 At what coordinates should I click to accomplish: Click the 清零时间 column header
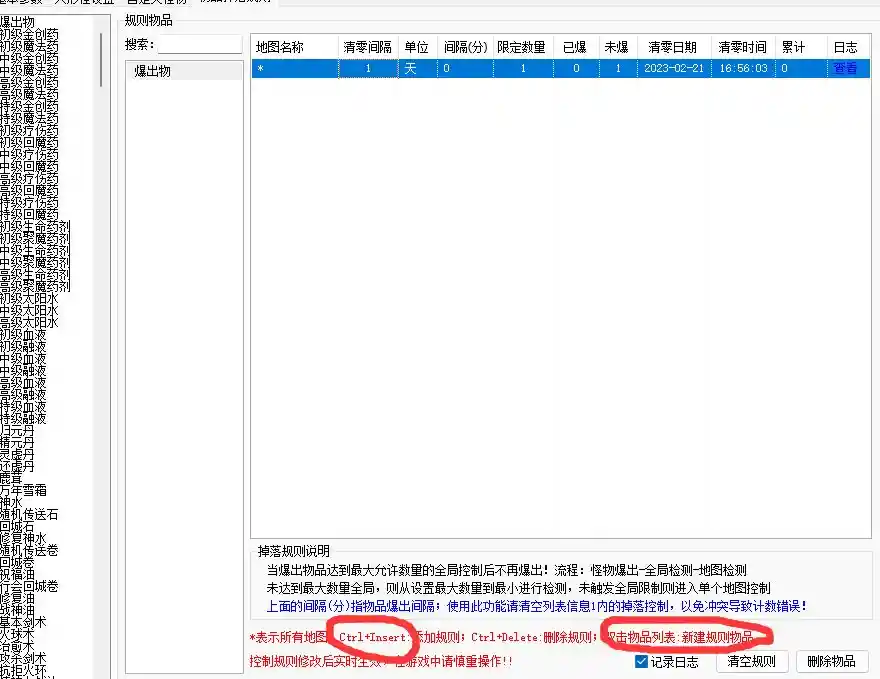[743, 47]
